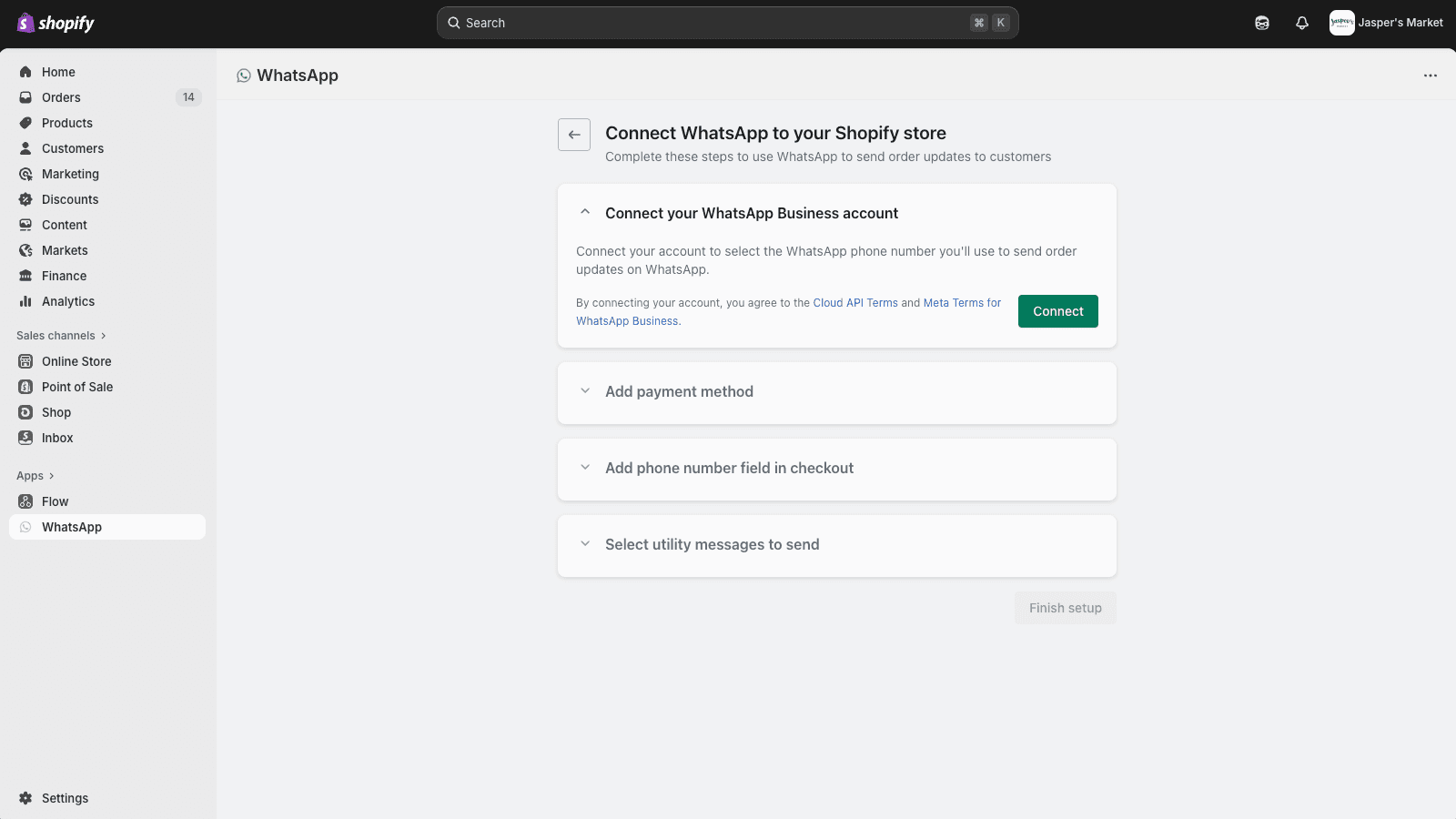Screen dimensions: 1456x819
Task: Click the Finance bank icon
Action: click(x=25, y=276)
